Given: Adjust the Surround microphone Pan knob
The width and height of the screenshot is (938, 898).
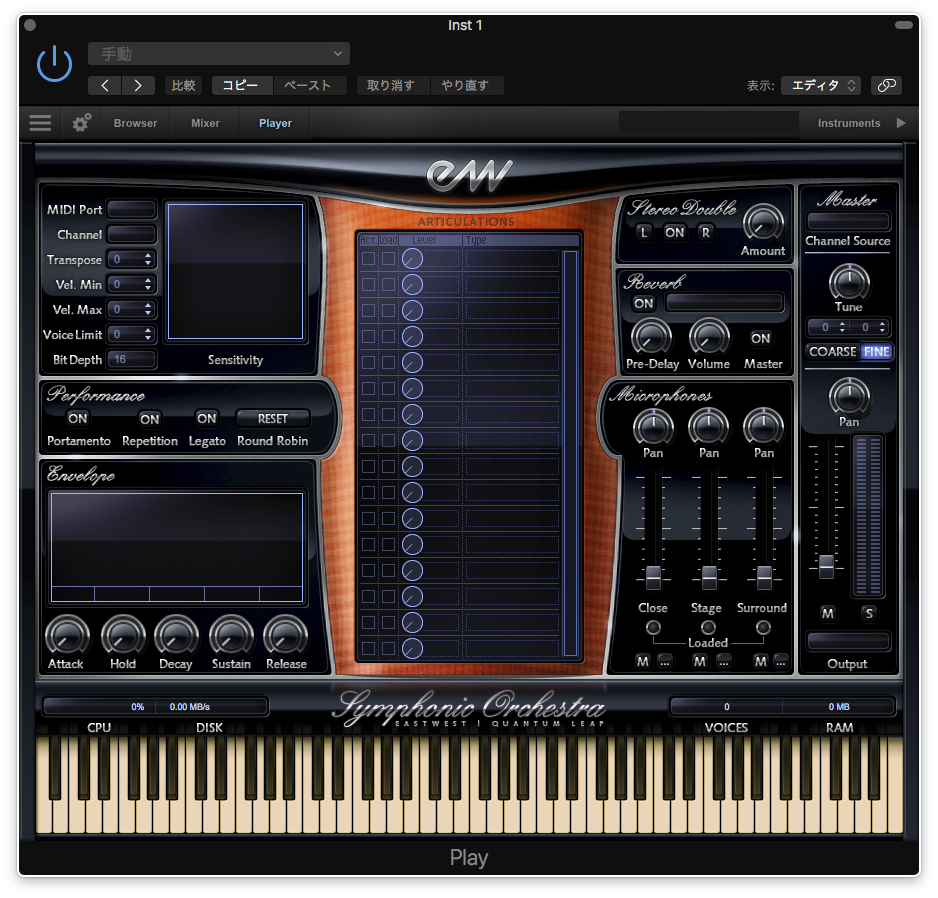Looking at the screenshot, I should click(763, 427).
